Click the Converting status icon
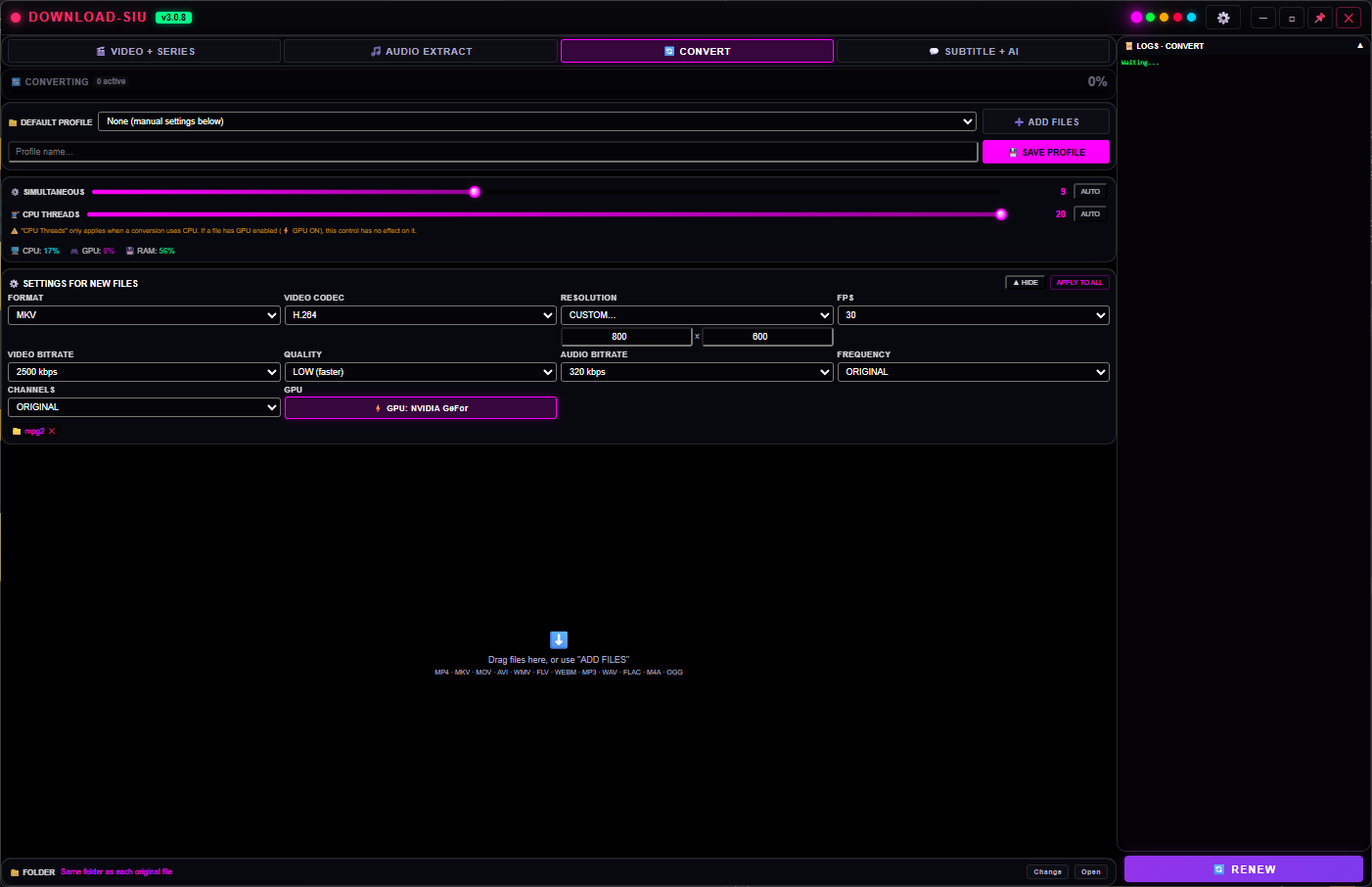The width and height of the screenshot is (1372, 887). point(16,82)
